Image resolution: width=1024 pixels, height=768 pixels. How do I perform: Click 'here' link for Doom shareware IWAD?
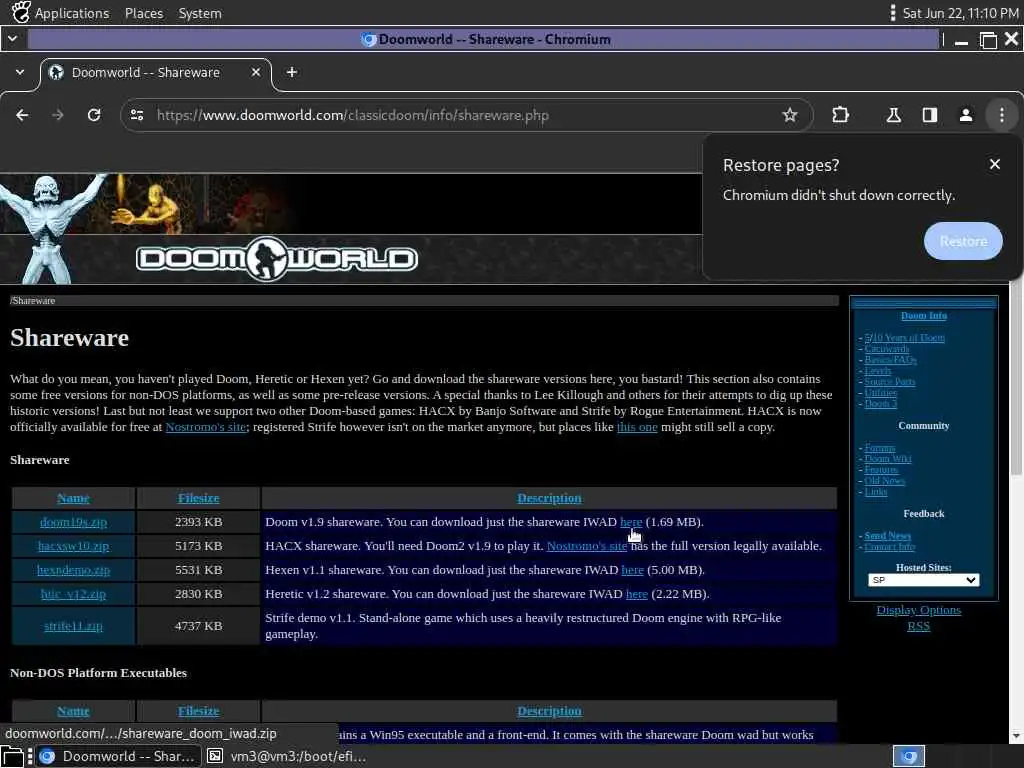(631, 522)
